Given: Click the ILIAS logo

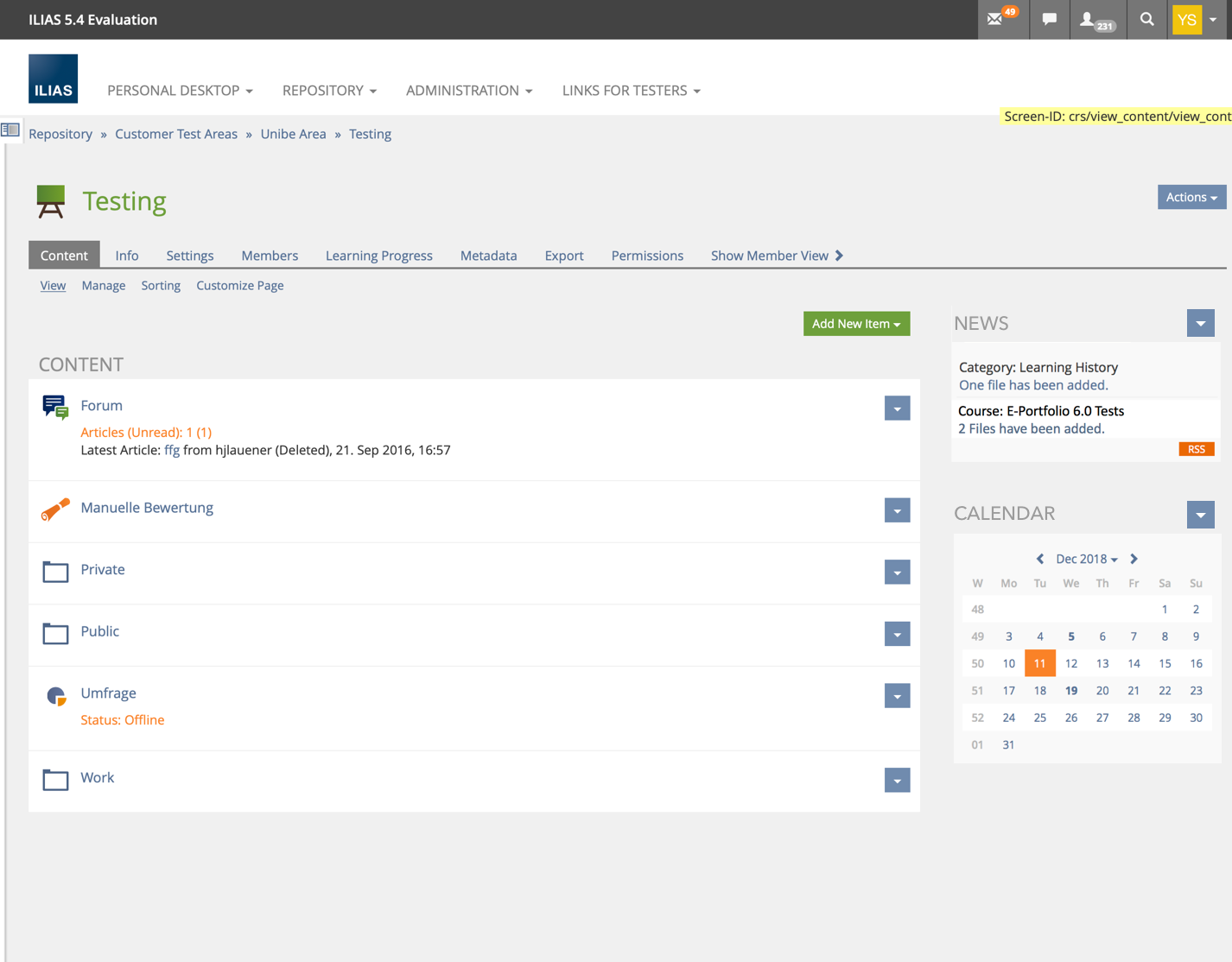Looking at the screenshot, I should click(x=53, y=79).
